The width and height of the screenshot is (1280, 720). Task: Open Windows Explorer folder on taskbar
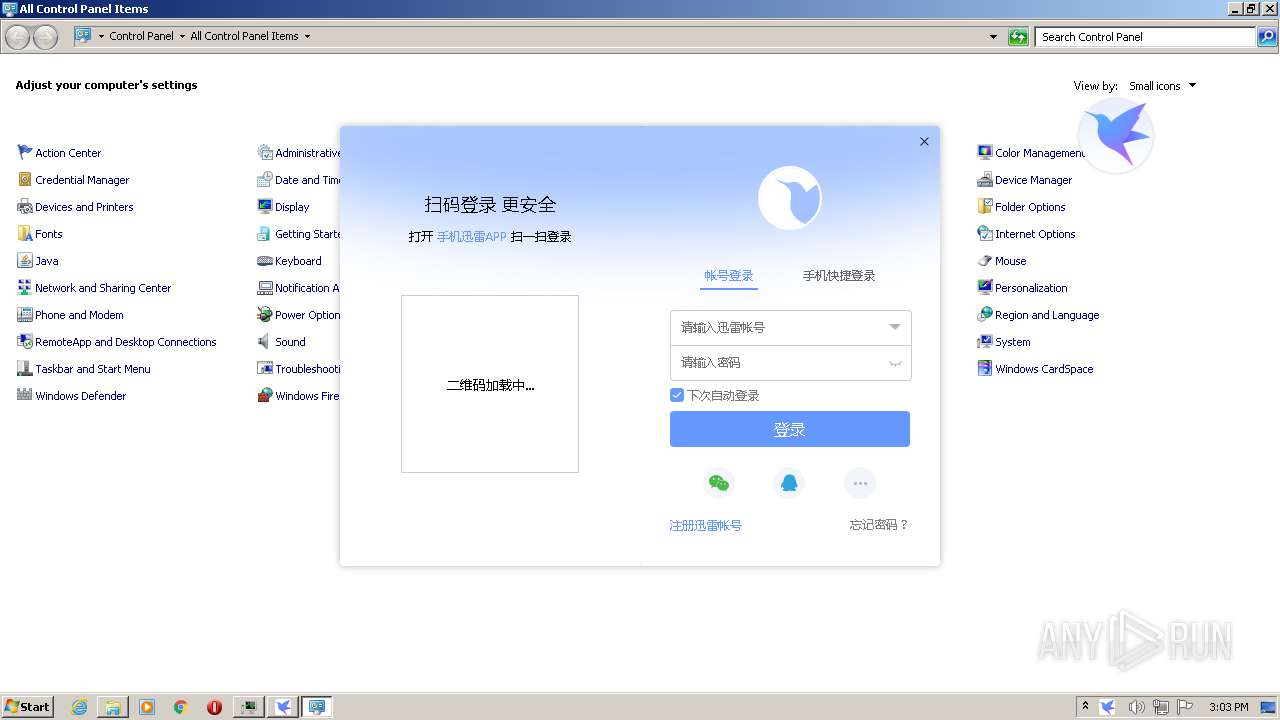(113, 707)
